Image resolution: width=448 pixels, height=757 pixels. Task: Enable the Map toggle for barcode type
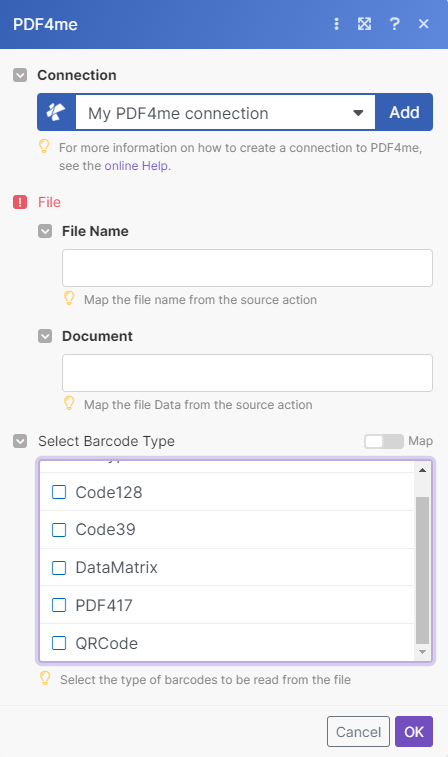click(x=384, y=441)
